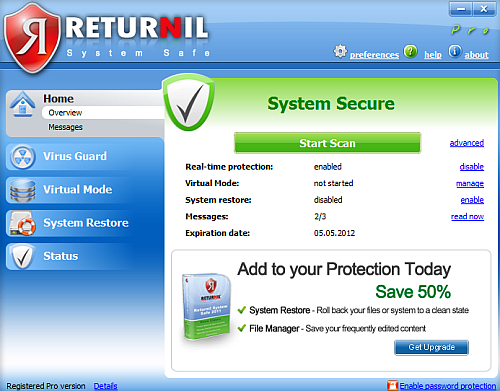
Task: Click the Virtual Mode not started status
Action: 333,183
